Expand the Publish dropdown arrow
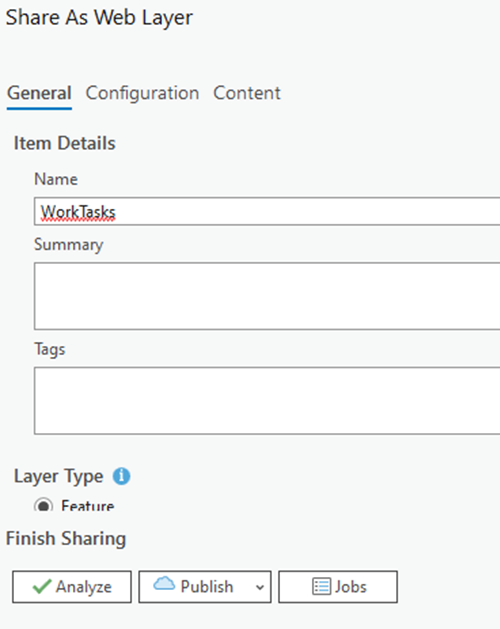Screen dimensions: 500x629 [260, 587]
